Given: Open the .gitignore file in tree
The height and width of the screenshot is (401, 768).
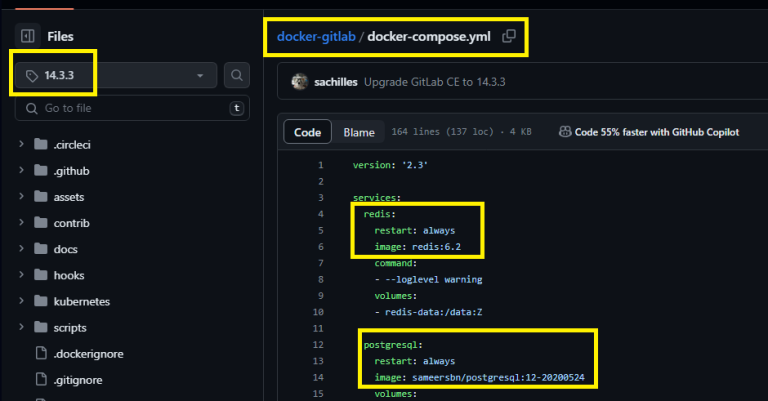Looking at the screenshot, I should point(79,379).
